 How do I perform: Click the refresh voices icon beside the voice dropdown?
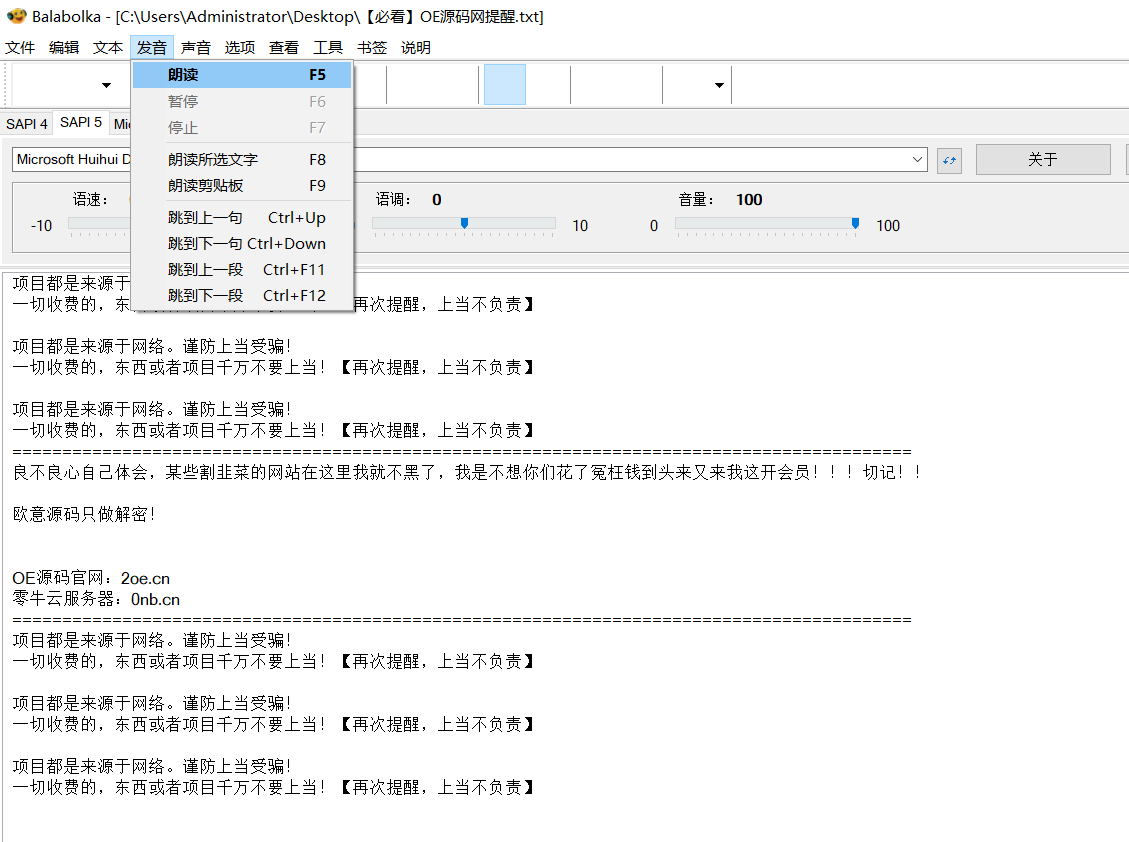[949, 160]
